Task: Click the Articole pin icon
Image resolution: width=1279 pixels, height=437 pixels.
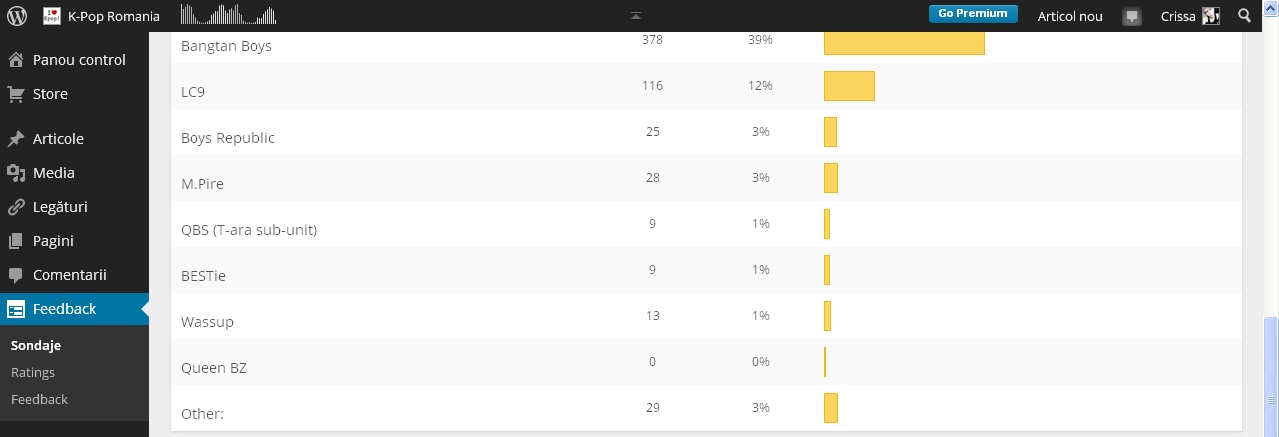Action: [x=16, y=139]
